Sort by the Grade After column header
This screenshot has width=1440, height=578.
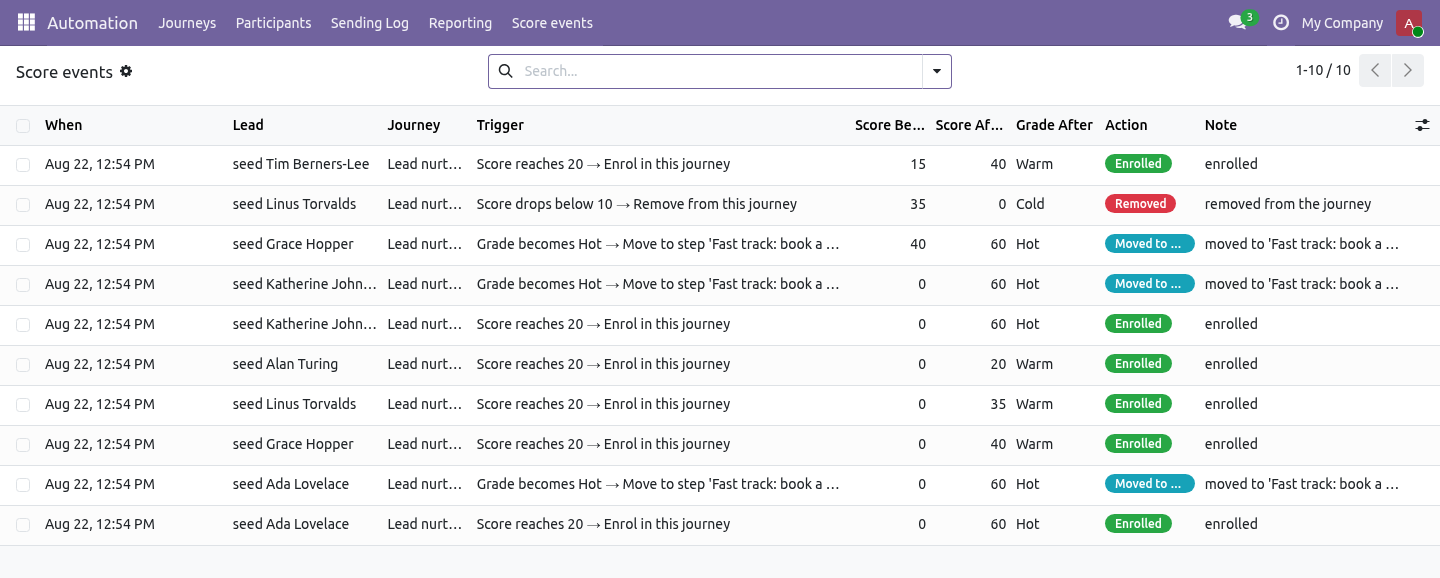point(1054,125)
